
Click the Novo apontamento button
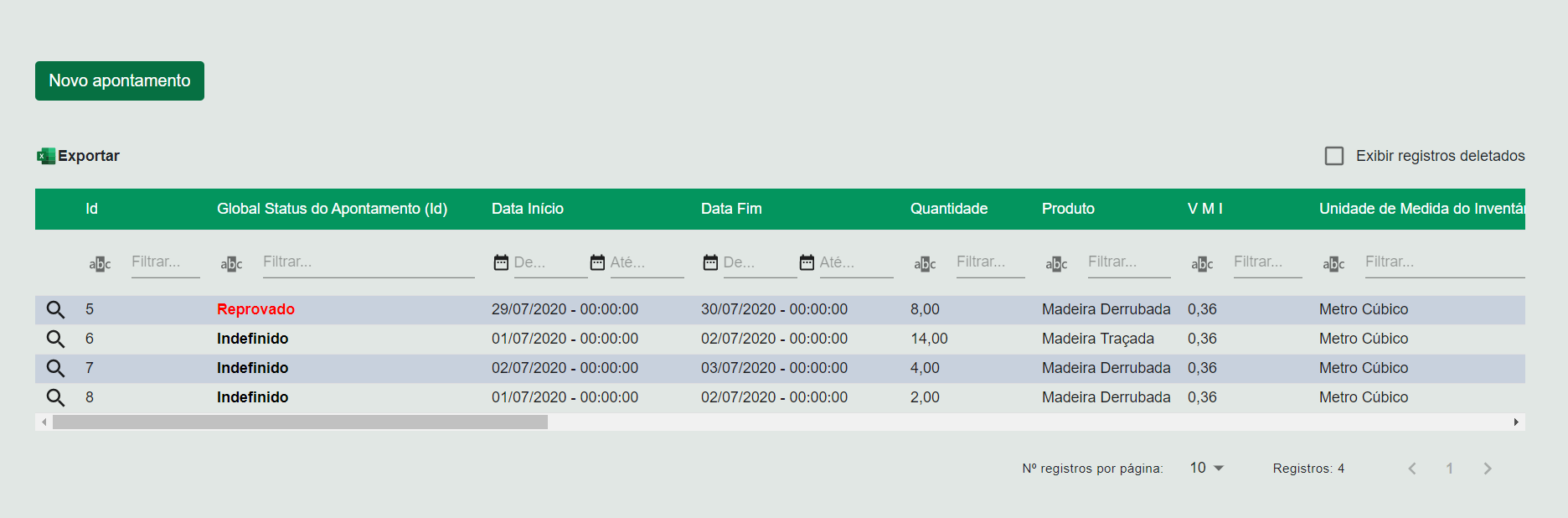120,80
